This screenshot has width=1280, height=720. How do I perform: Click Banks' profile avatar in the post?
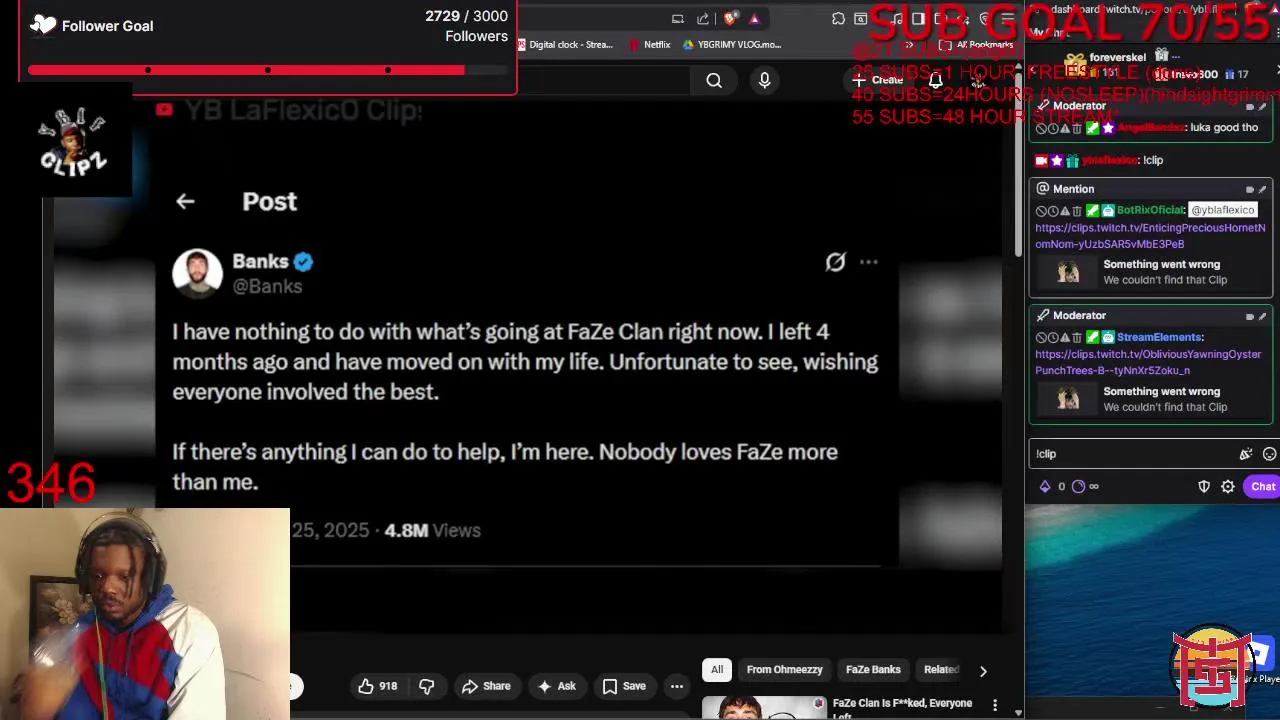coord(197,273)
